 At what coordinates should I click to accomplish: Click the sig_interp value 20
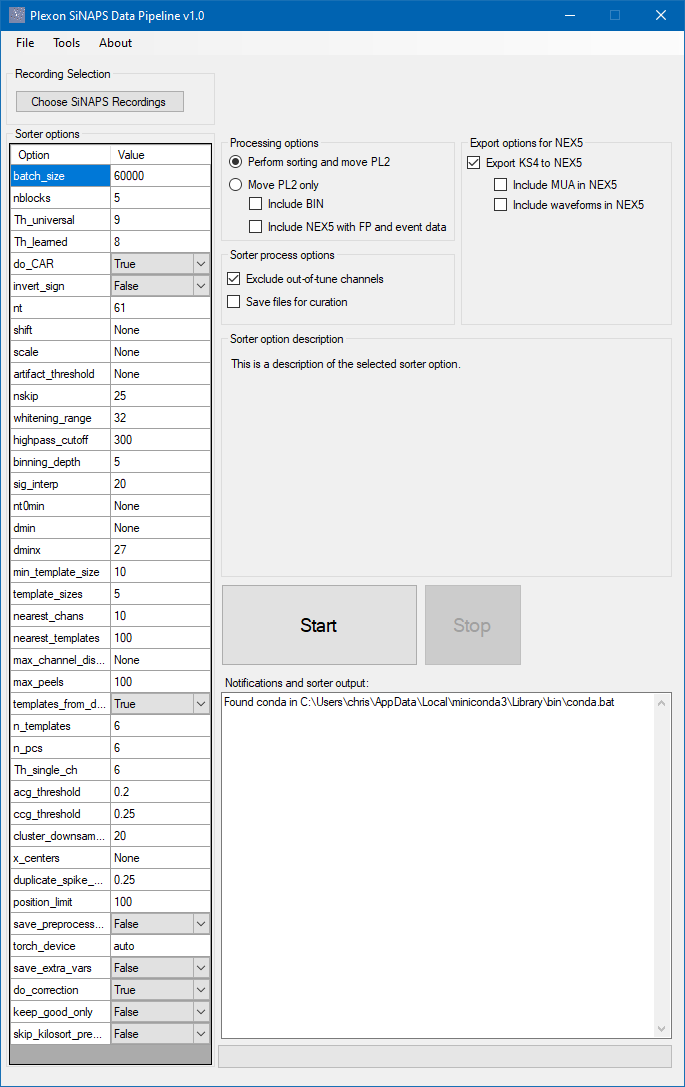[x=160, y=484]
